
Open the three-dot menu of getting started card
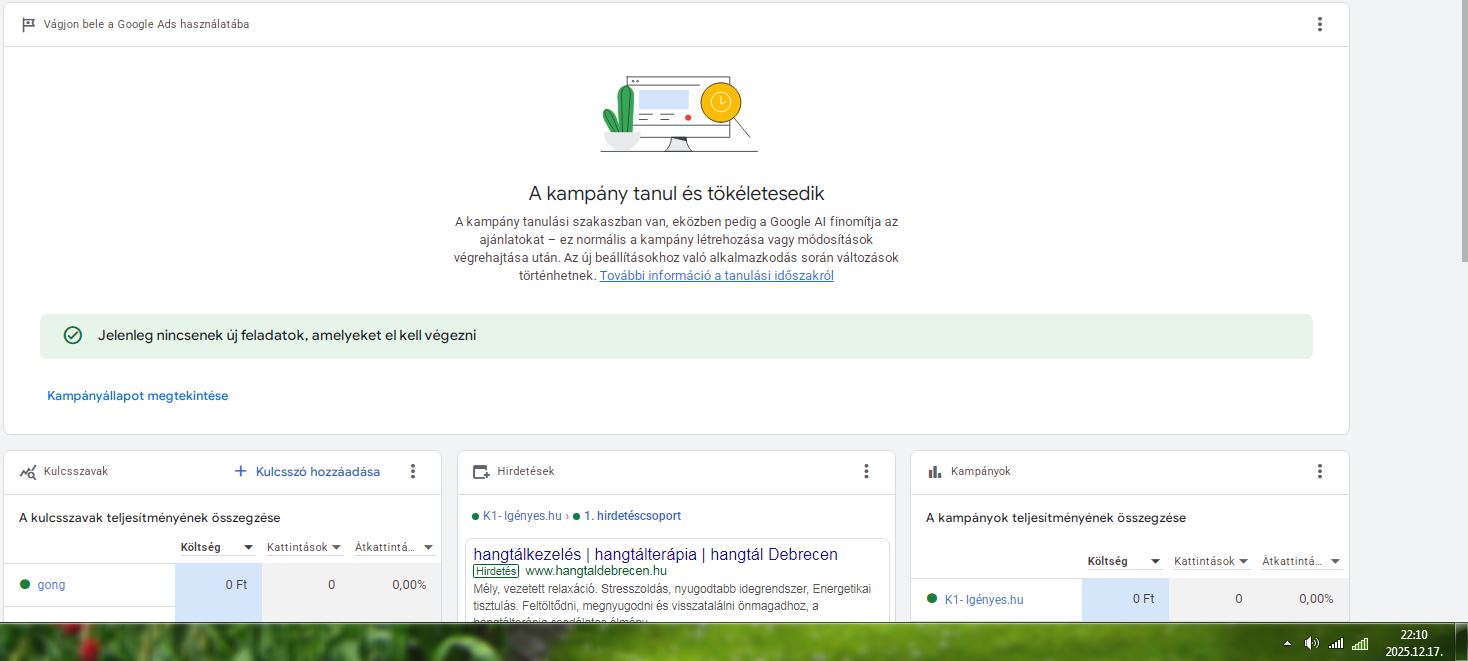tap(1320, 24)
